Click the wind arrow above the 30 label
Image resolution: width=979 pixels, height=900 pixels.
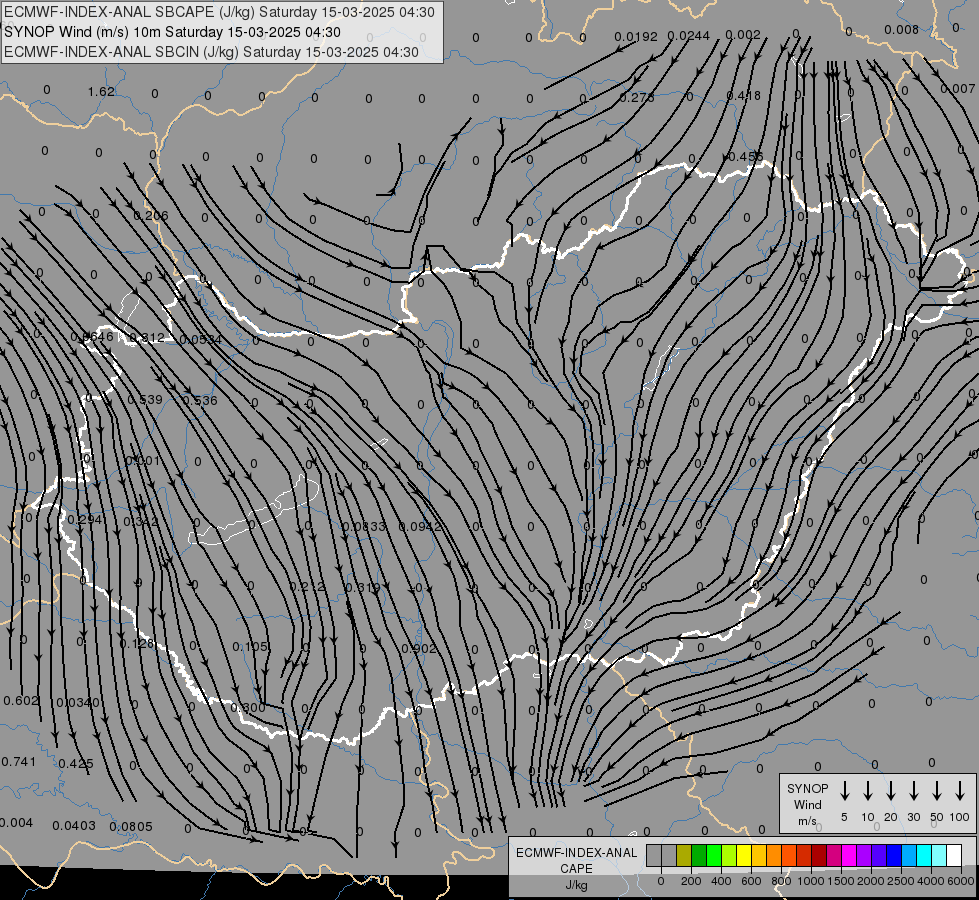click(913, 790)
